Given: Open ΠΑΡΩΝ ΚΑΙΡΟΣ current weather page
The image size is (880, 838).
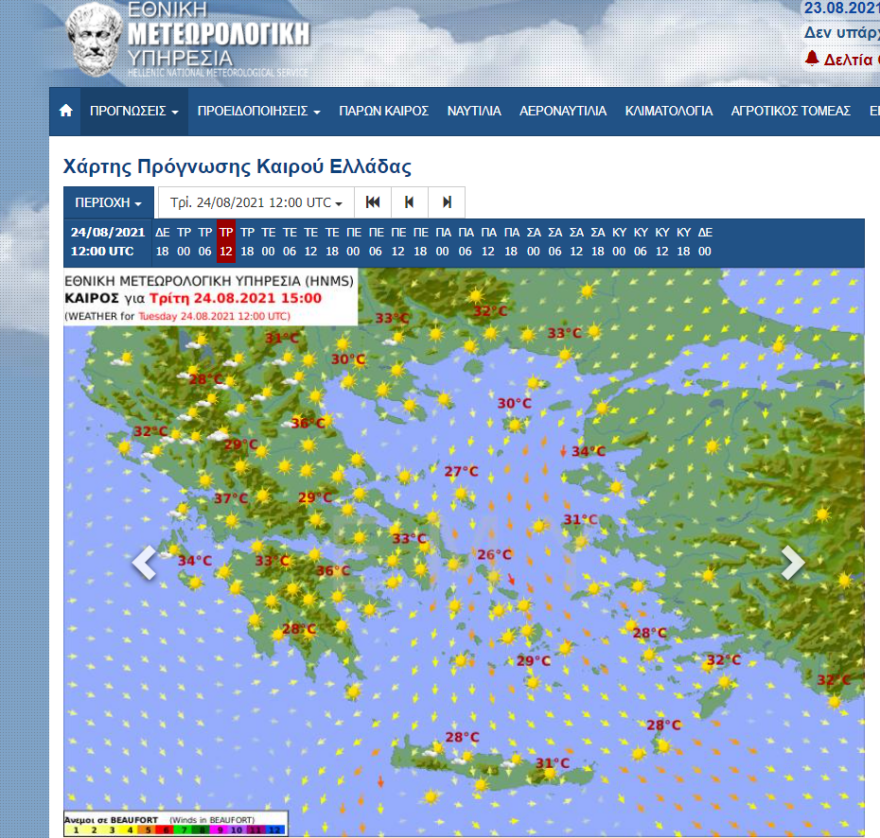Looking at the screenshot, I should click(384, 111).
